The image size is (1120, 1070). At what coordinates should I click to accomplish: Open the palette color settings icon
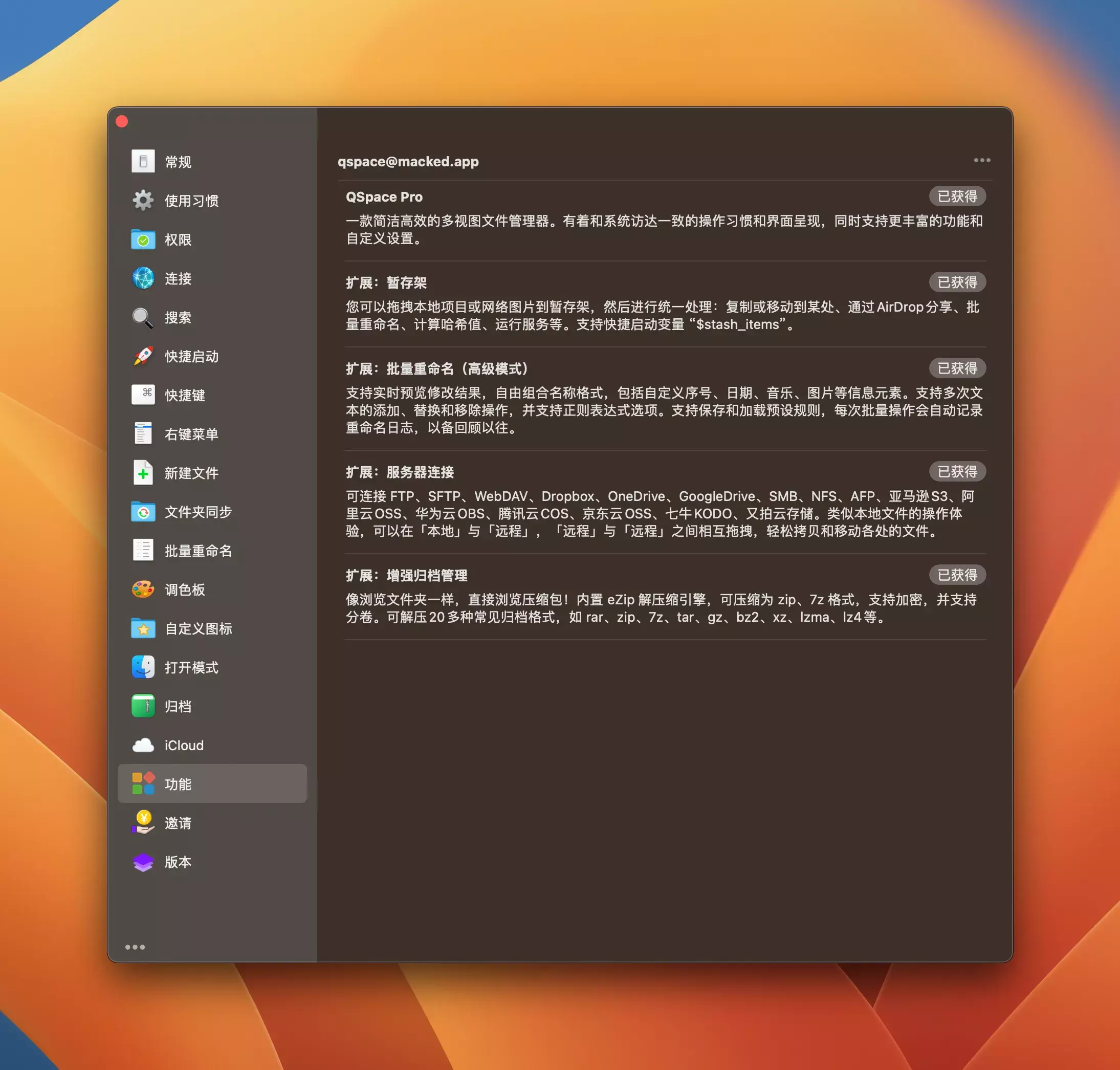(143, 589)
